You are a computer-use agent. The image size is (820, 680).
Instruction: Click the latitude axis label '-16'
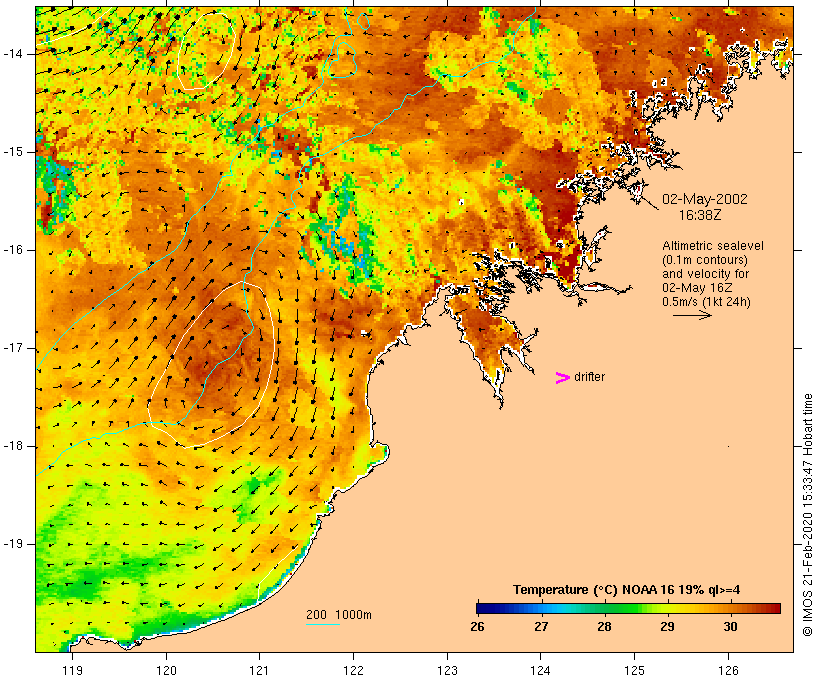(13, 250)
